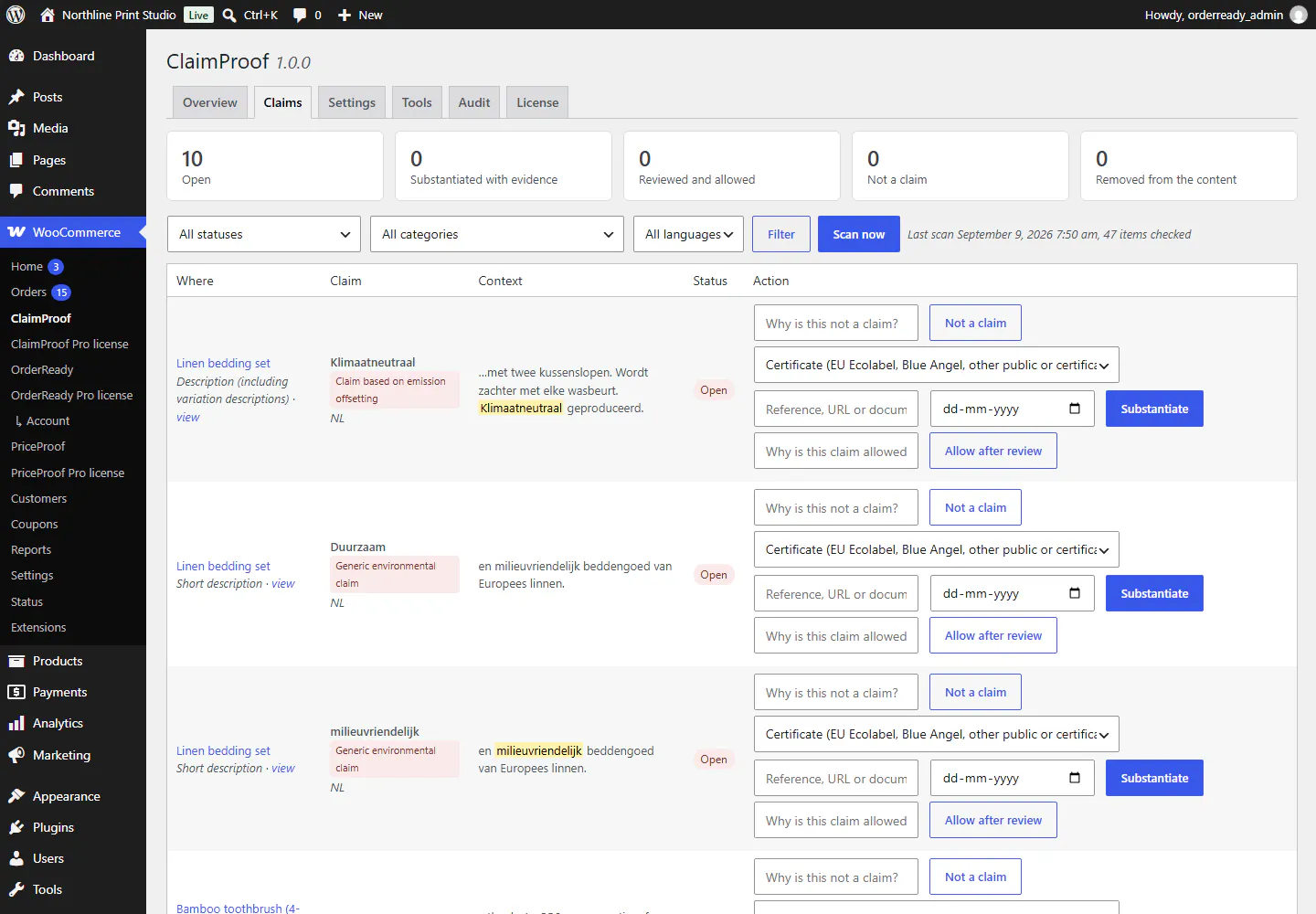Image resolution: width=1316 pixels, height=914 pixels.
Task: Click the Tools wrench icon in sidebar
Action: [x=16, y=889]
